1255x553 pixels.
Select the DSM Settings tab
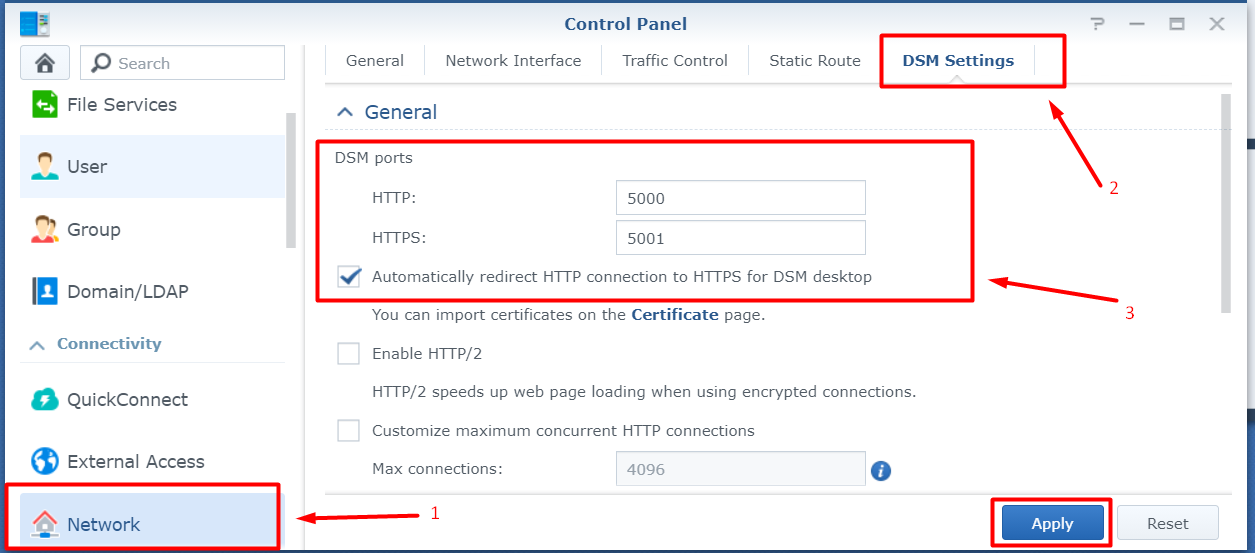click(958, 60)
